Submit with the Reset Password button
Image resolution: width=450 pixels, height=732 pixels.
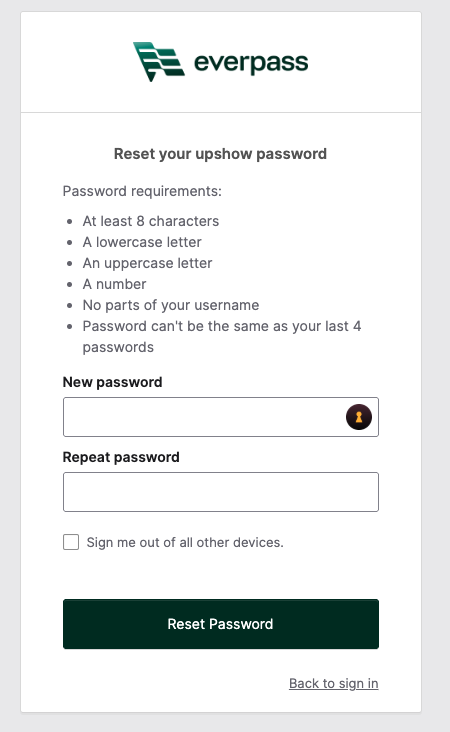(221, 624)
